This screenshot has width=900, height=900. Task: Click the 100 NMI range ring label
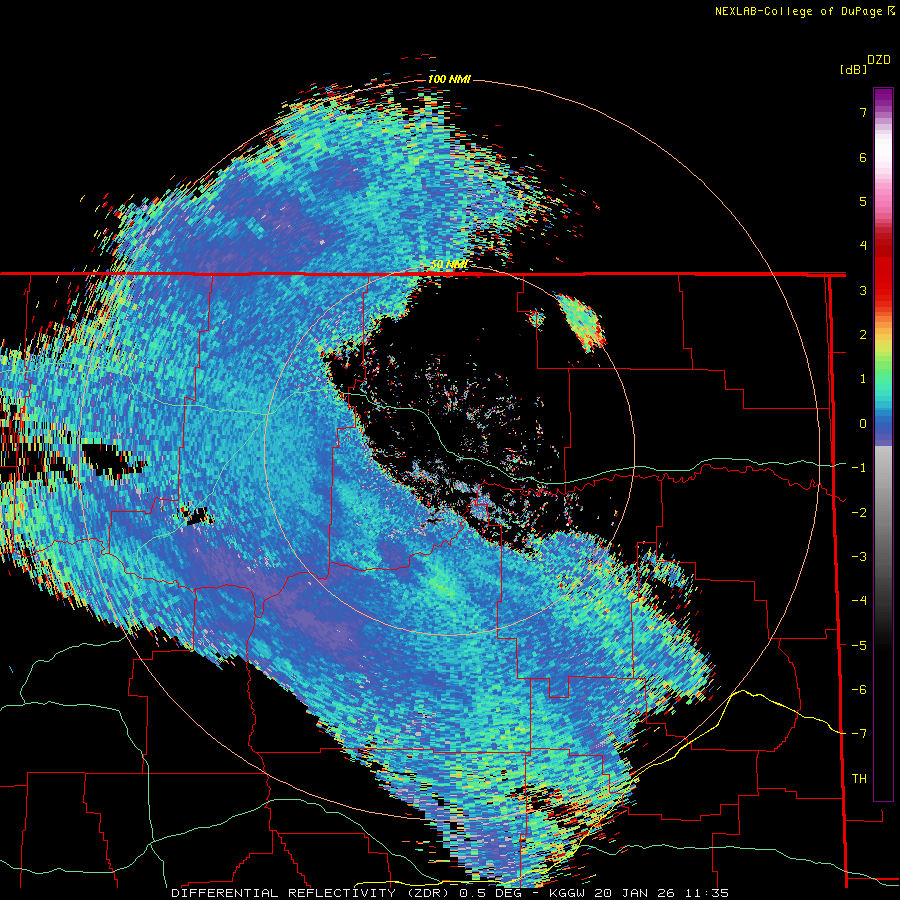[449, 79]
